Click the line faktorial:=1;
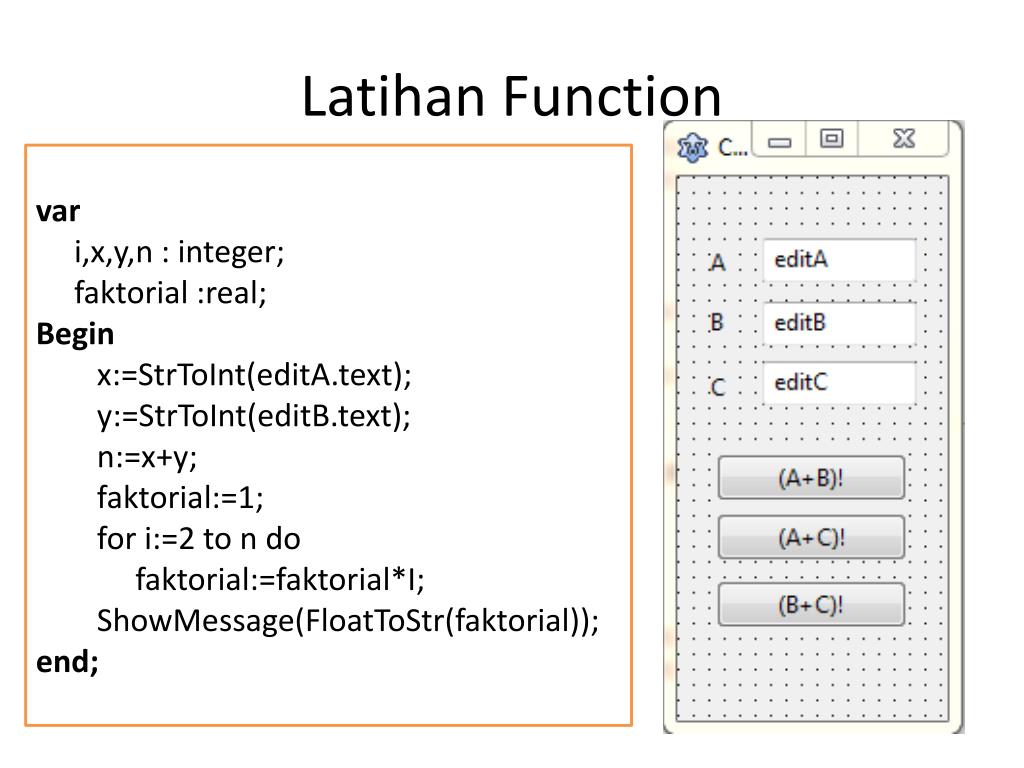Viewport: 1024px width, 768px height. click(x=180, y=498)
